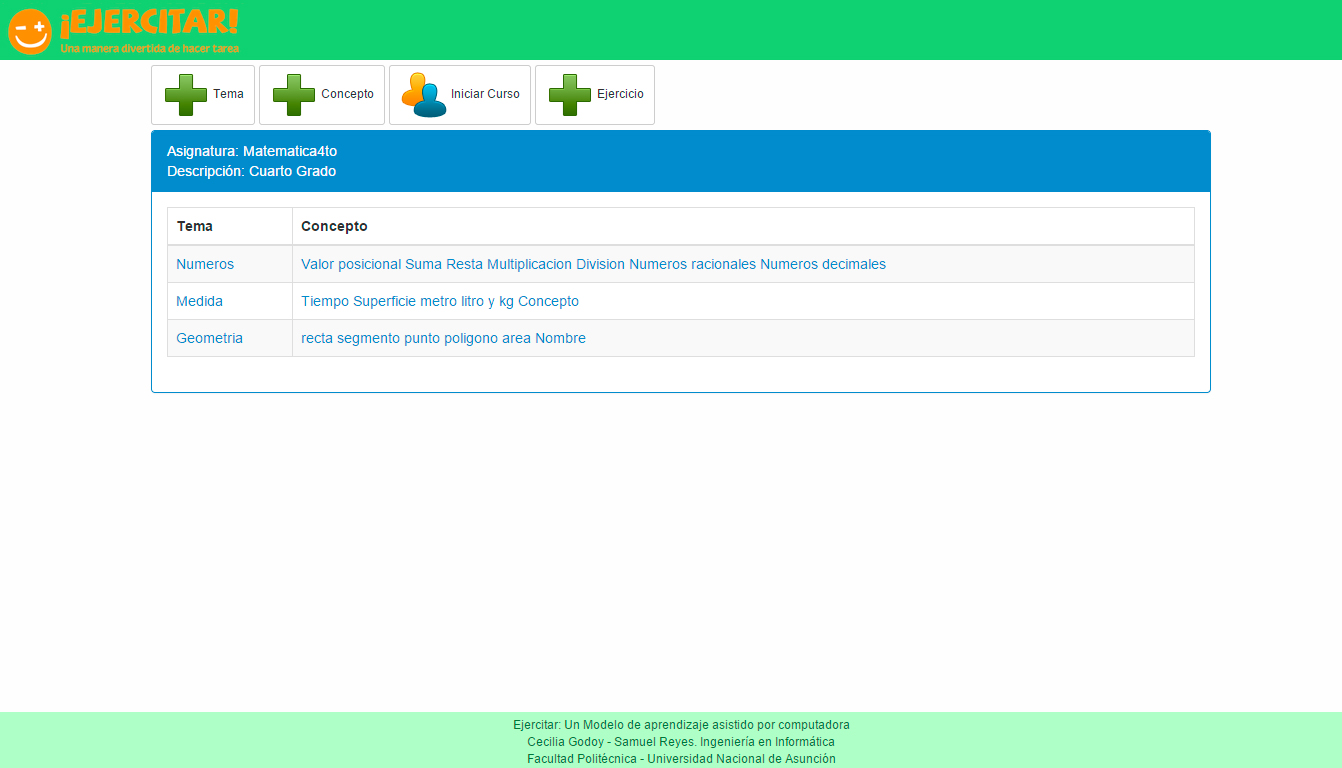The image size is (1342, 768).
Task: Select the poligono concept link
Action: point(471,338)
